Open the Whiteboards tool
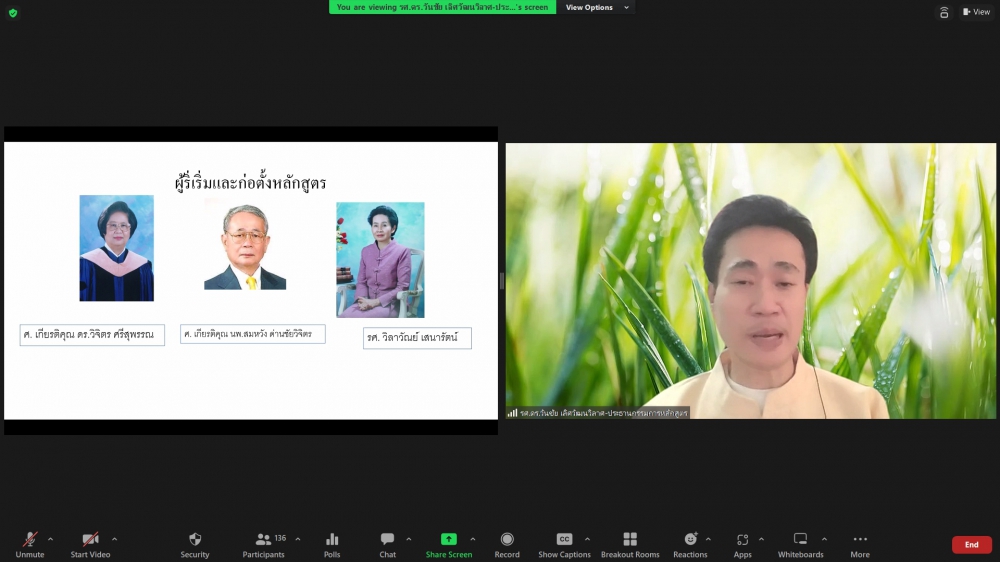Viewport: 1000px width, 562px height. pyautogui.click(x=800, y=544)
